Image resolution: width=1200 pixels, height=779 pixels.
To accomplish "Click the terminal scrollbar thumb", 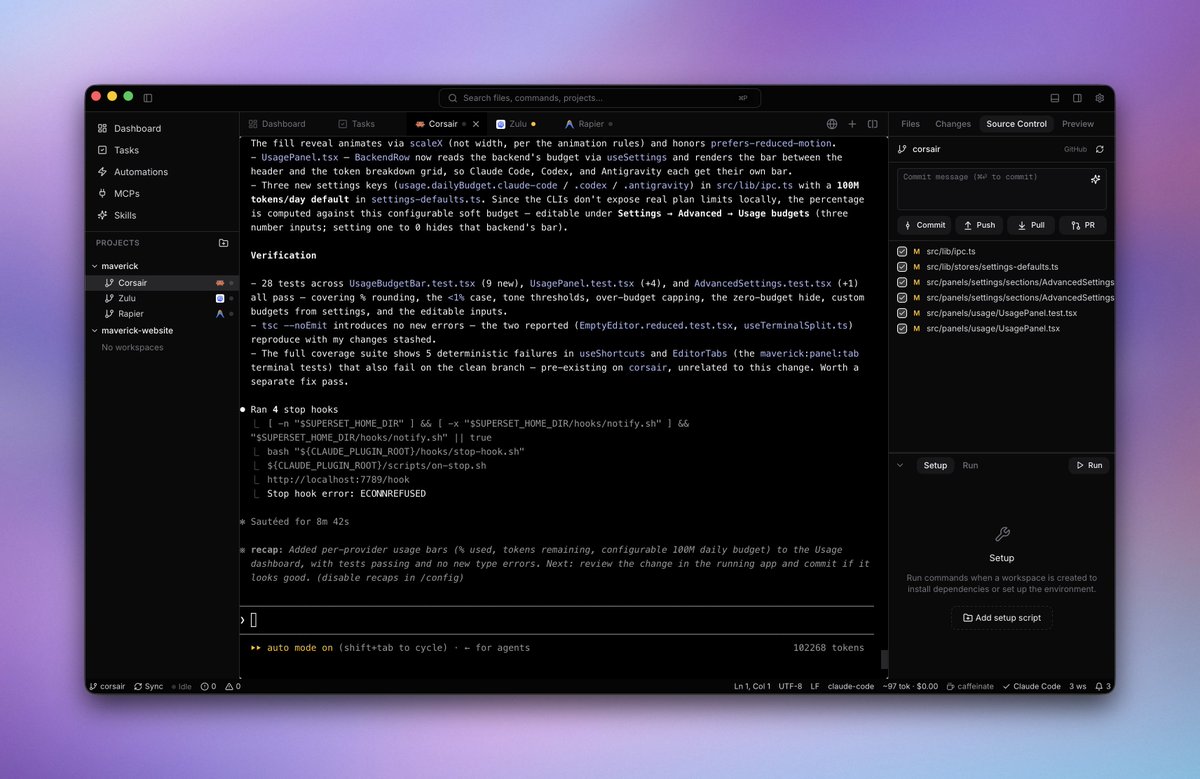I will (884, 658).
